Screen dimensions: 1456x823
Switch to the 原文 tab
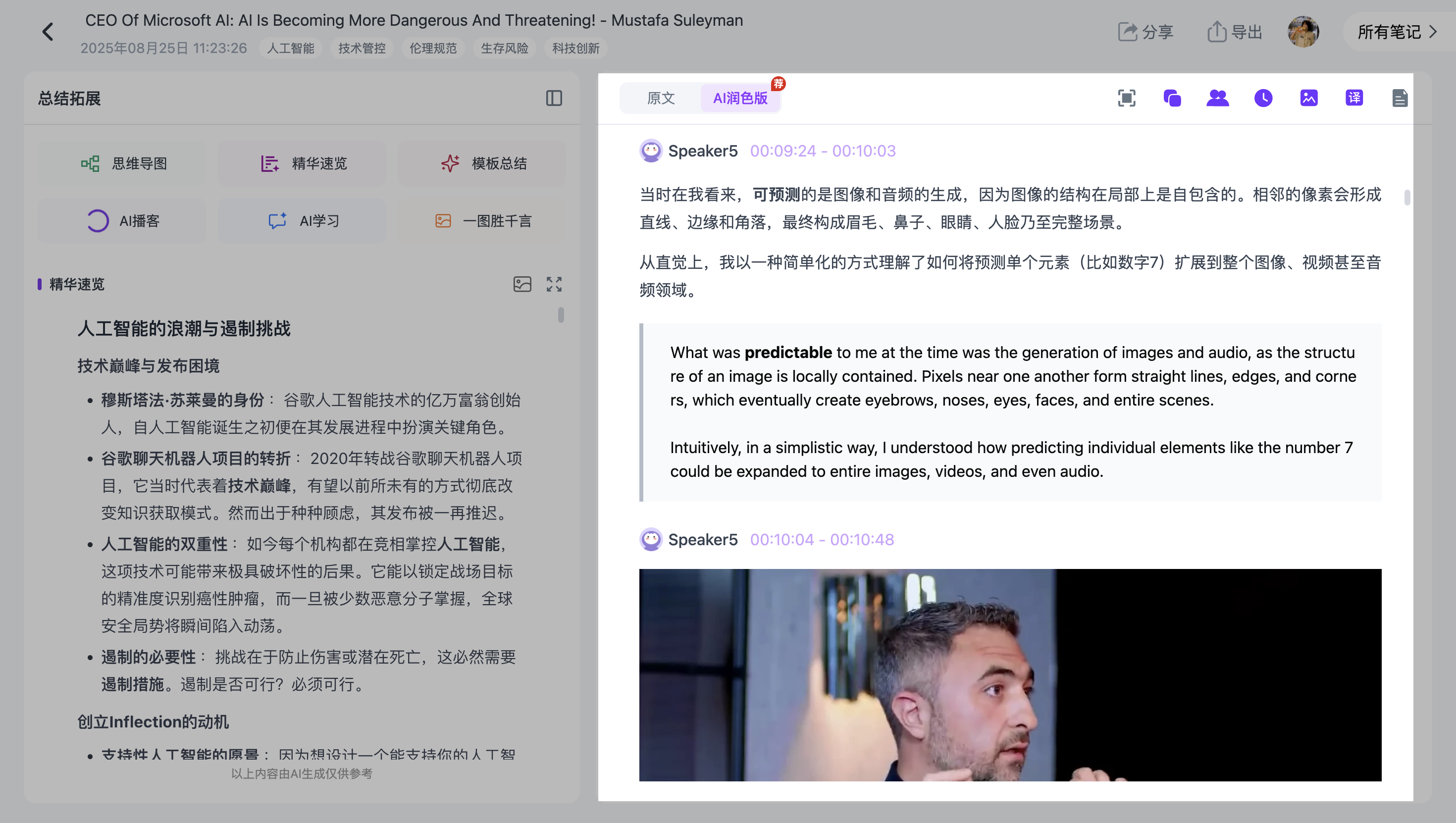(661, 99)
